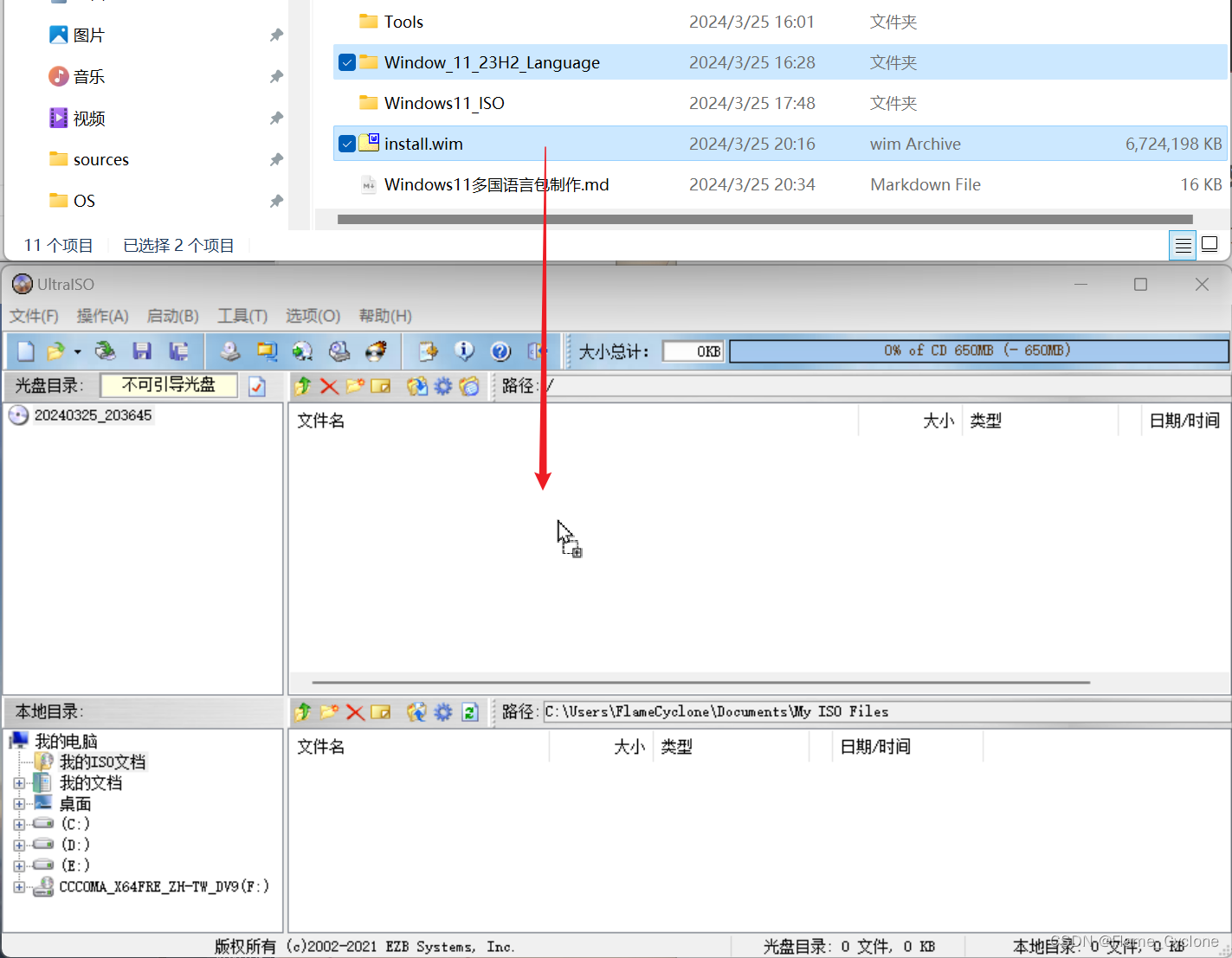Click red X delete icon in local pane toolbar
Viewport: 1232px width, 958px height.
[x=355, y=712]
